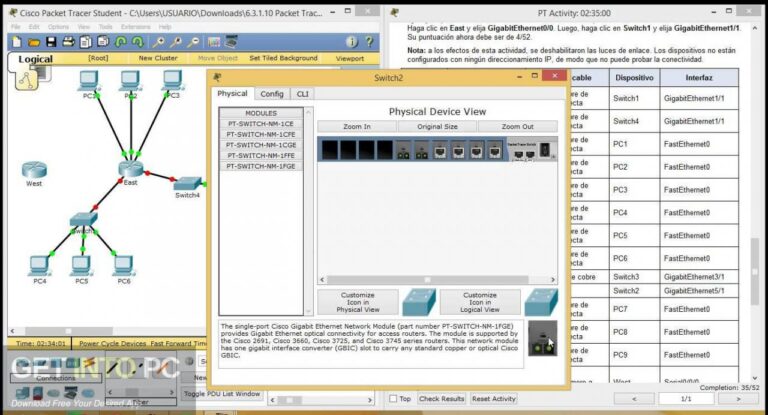Click the device view scroll right arrow
The width and height of the screenshot is (768, 415).
tap(553, 280)
